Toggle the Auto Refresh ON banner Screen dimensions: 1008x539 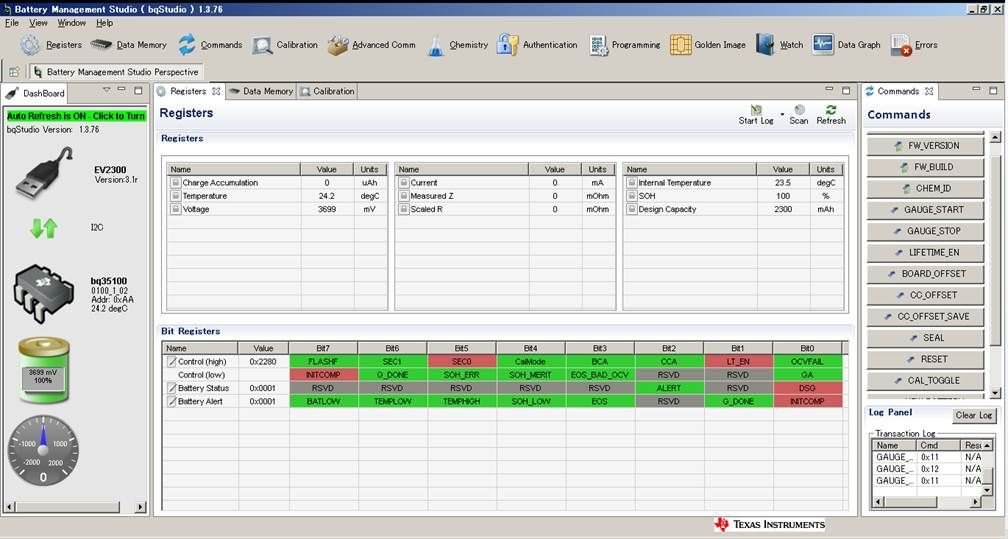pos(76,116)
